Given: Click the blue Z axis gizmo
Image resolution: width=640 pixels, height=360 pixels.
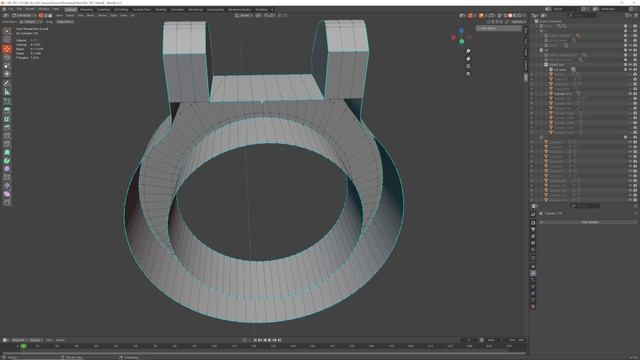Looking at the screenshot, I should coord(461,31).
